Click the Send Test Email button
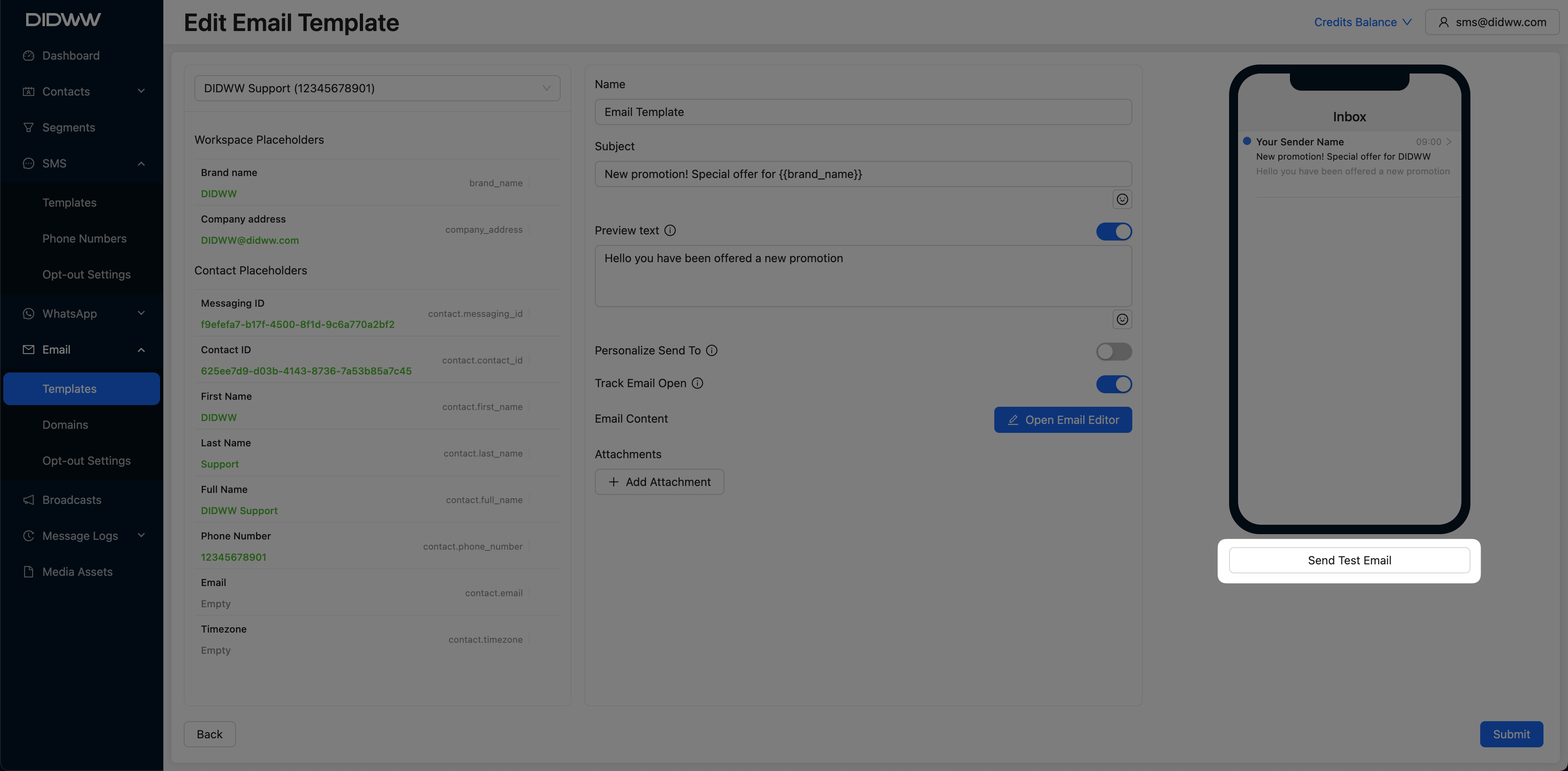This screenshot has width=1568, height=771. tap(1349, 560)
